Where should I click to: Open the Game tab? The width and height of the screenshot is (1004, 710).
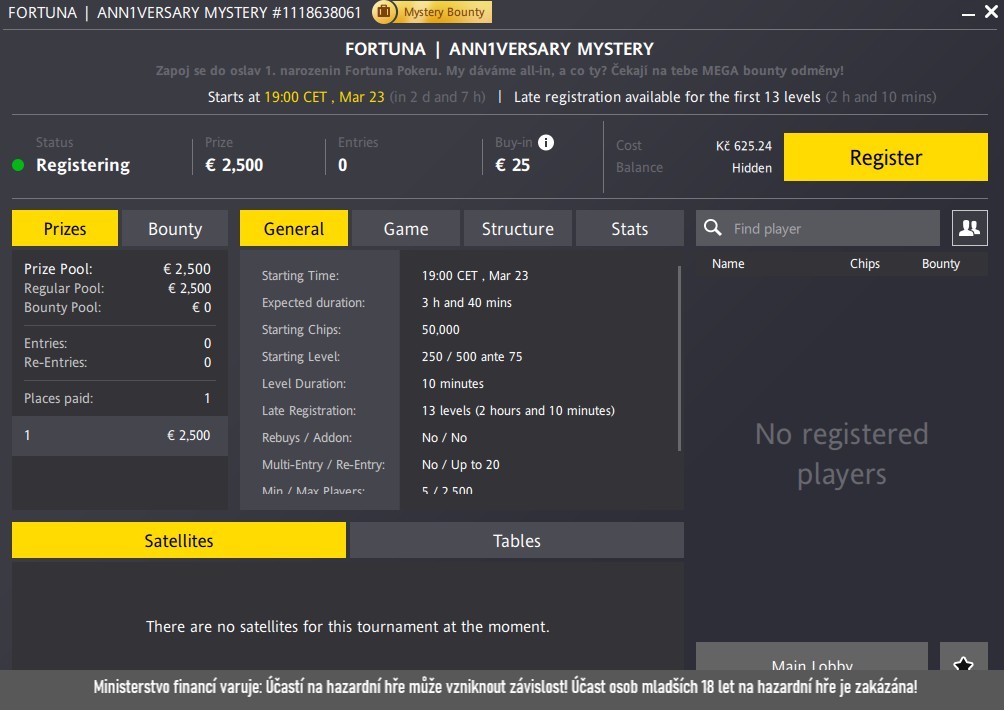coord(406,229)
